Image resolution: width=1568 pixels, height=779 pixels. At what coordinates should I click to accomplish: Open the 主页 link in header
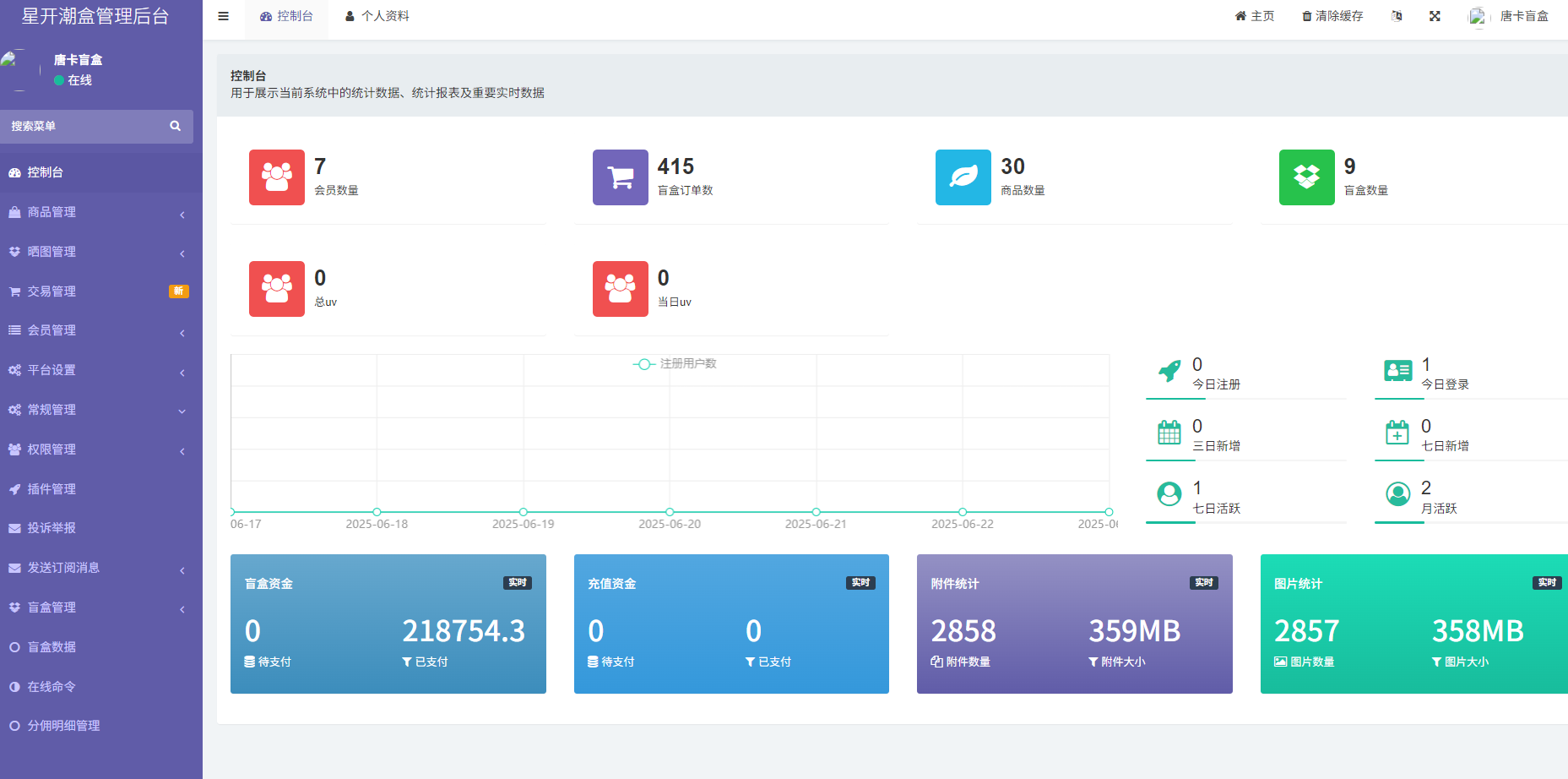[1255, 16]
